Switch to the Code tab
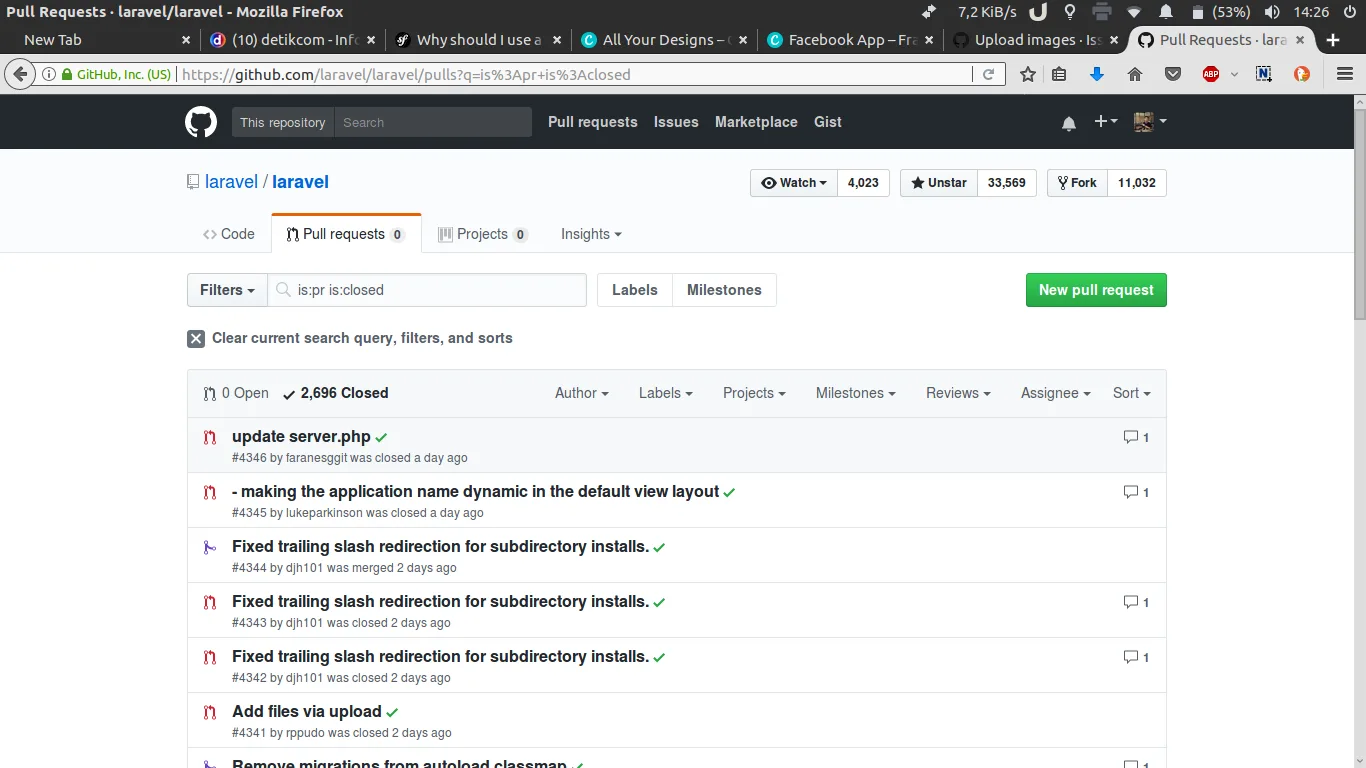 [229, 234]
